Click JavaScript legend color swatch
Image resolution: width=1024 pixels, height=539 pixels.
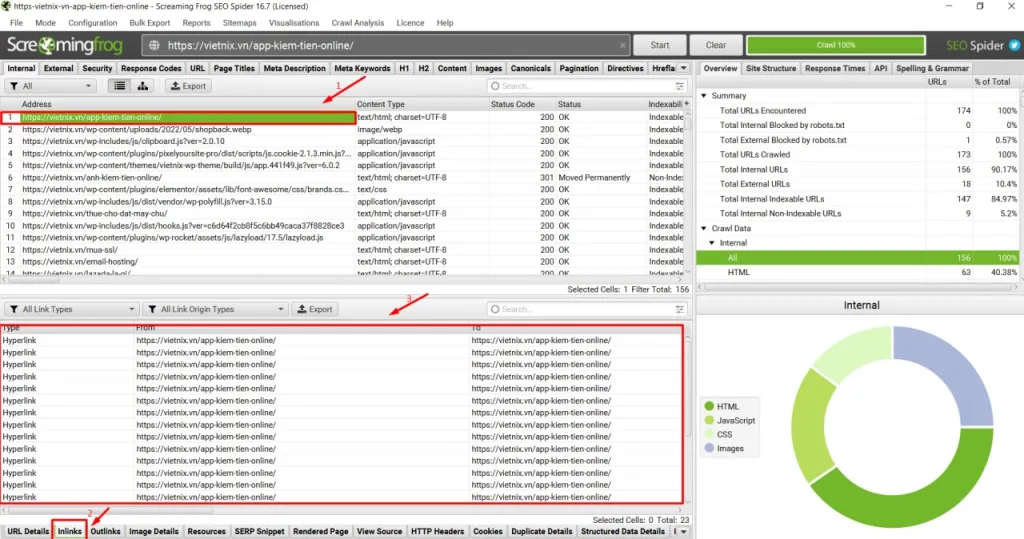(709, 420)
